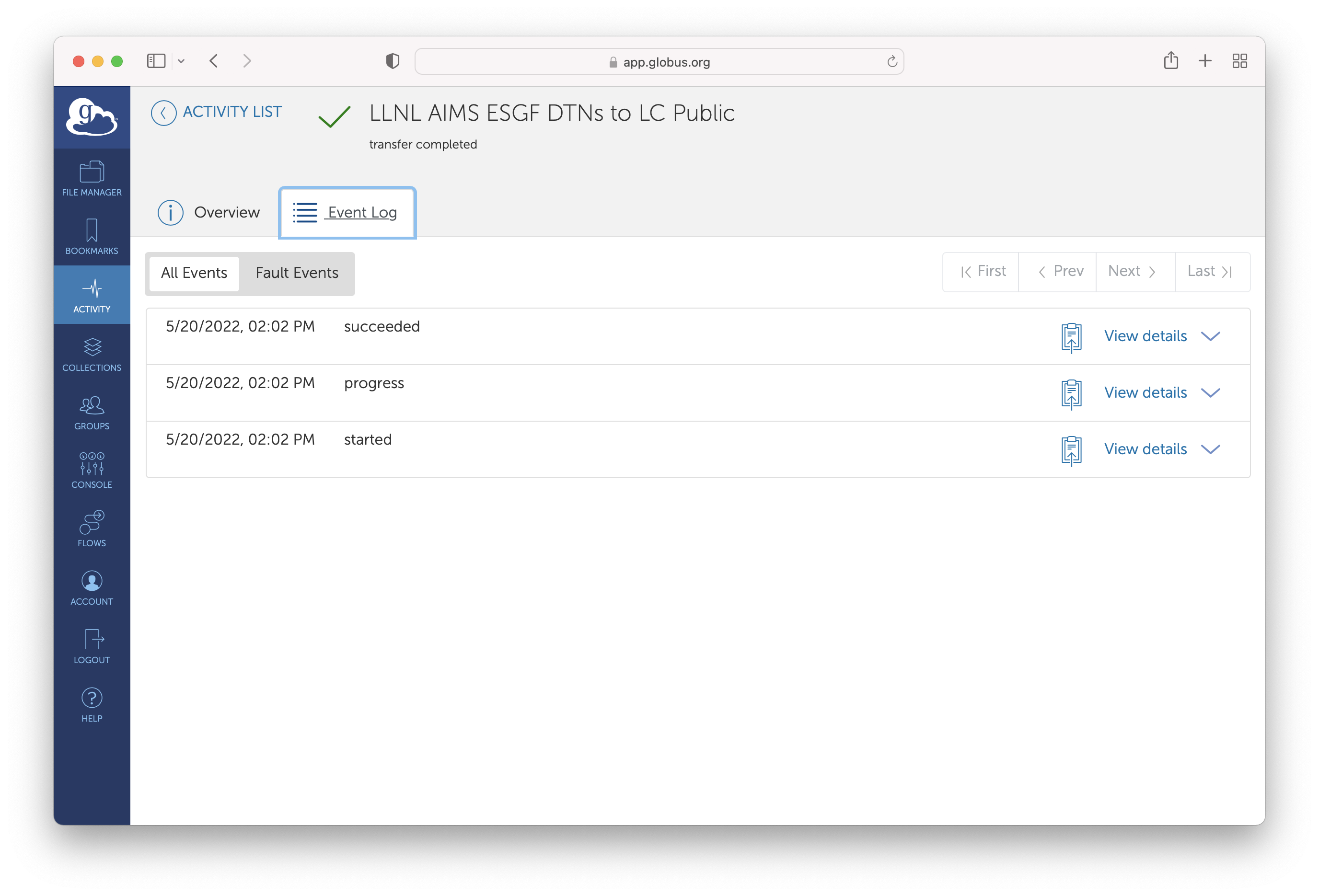Click the green checkmark status icon

coord(334,116)
